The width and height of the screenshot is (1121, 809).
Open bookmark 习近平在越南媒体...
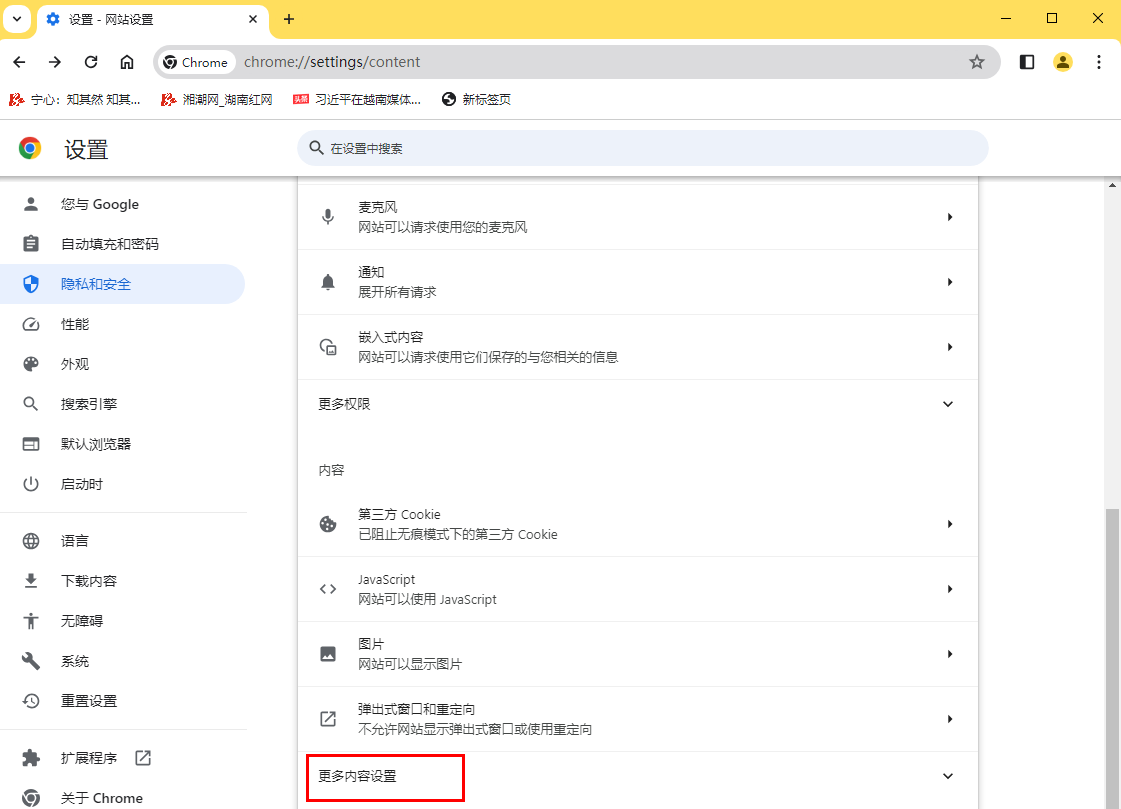[x=357, y=99]
